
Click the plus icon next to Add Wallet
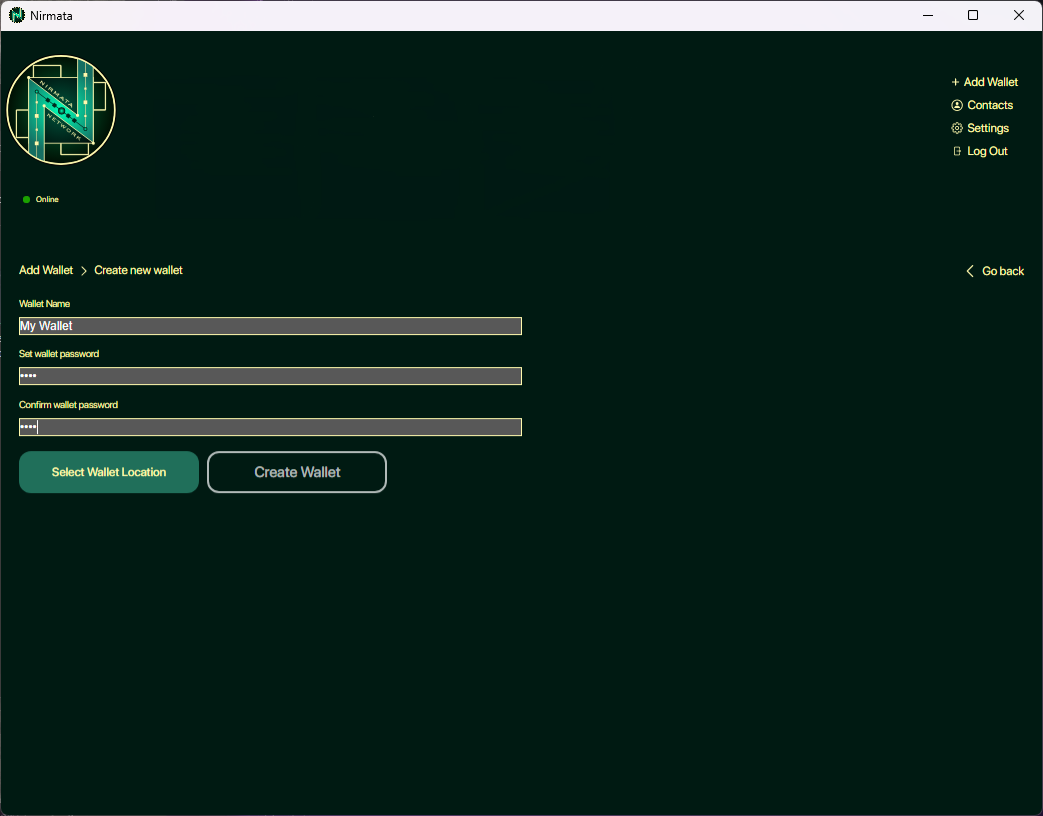tap(955, 81)
